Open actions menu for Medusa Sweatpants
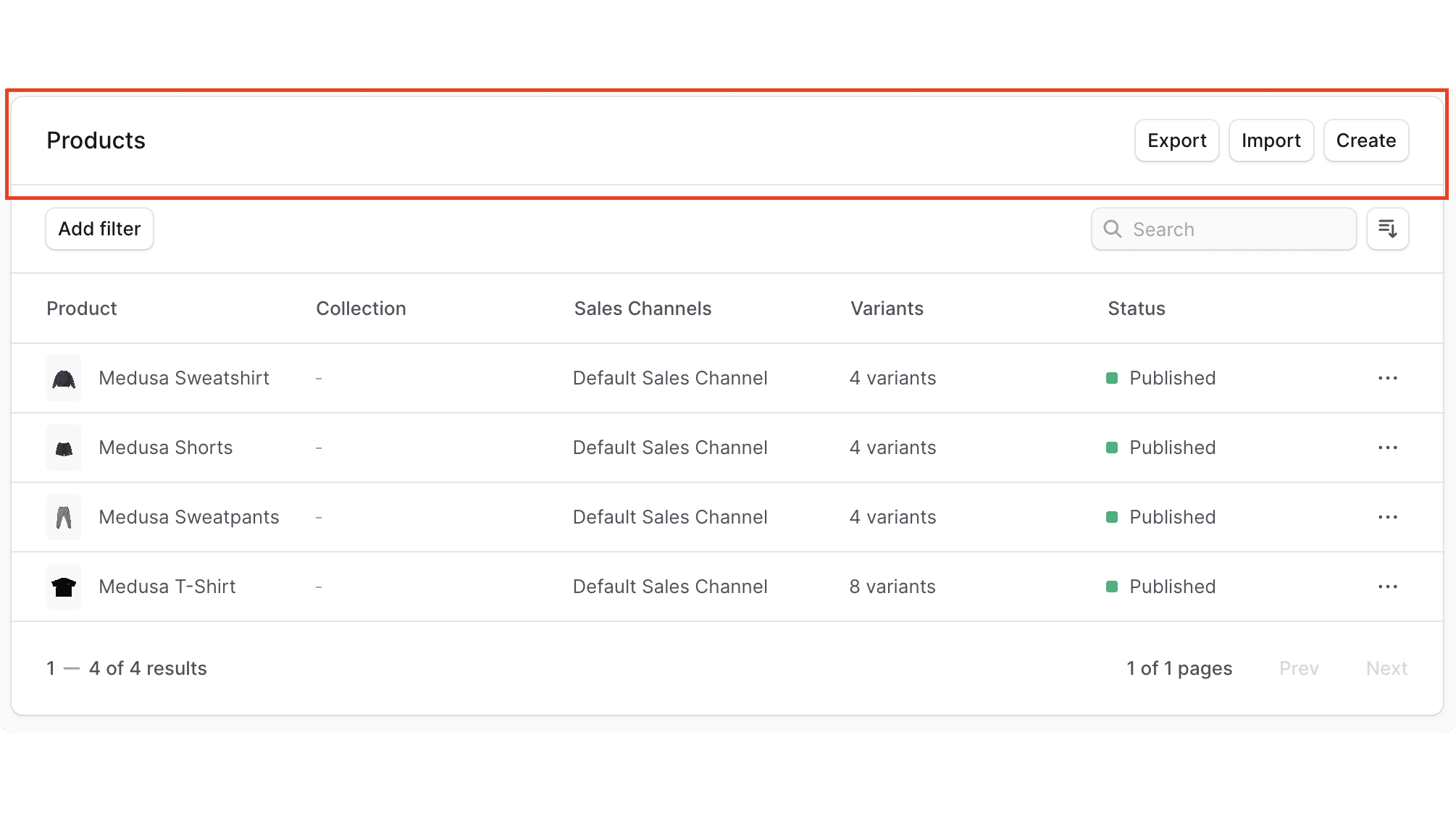1456x819 pixels. (x=1387, y=517)
